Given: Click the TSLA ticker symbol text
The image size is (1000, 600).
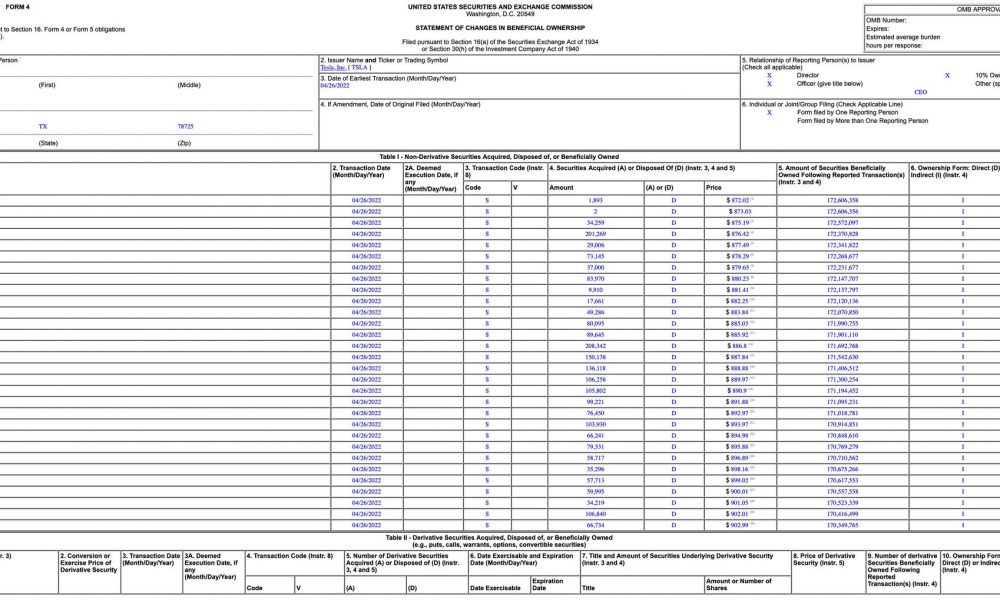Looking at the screenshot, I should pos(359,68).
